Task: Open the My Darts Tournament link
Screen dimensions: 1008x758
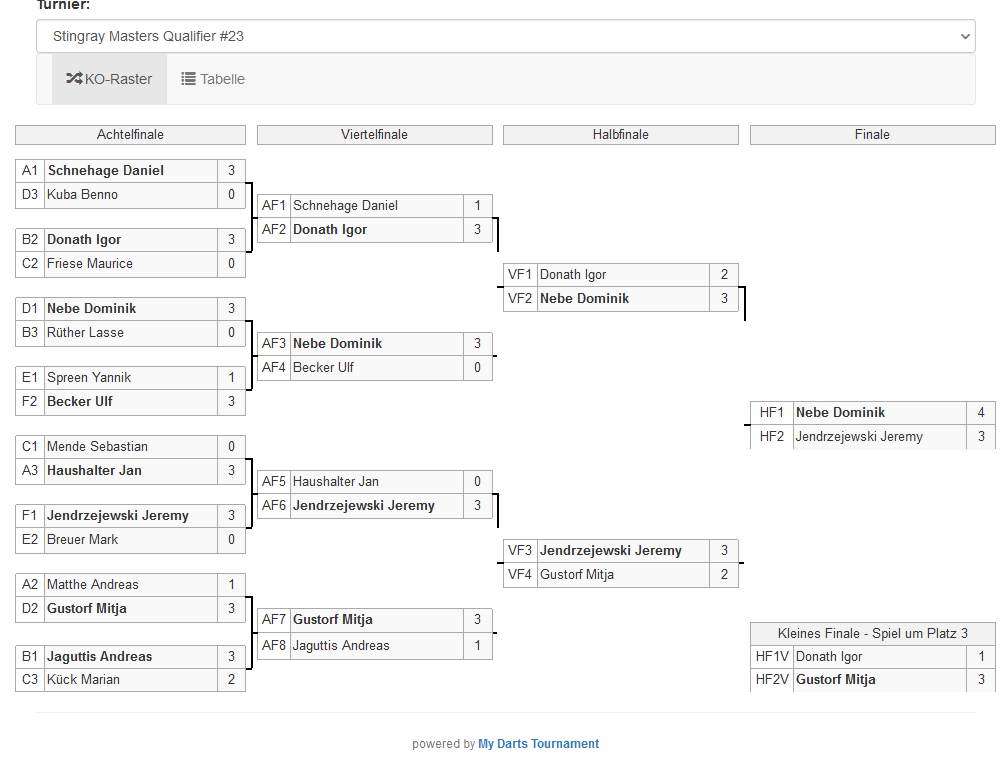Action: [x=538, y=744]
